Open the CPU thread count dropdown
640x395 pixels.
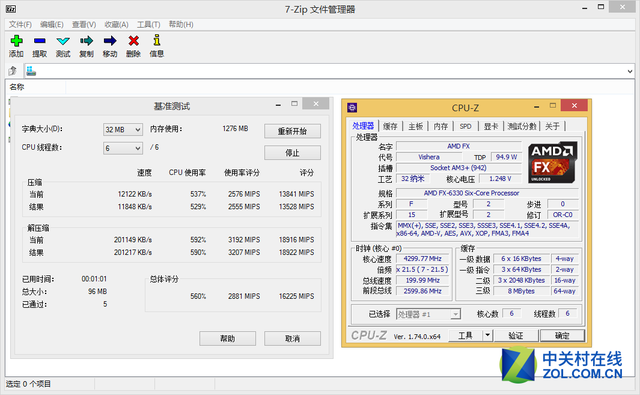123,148
